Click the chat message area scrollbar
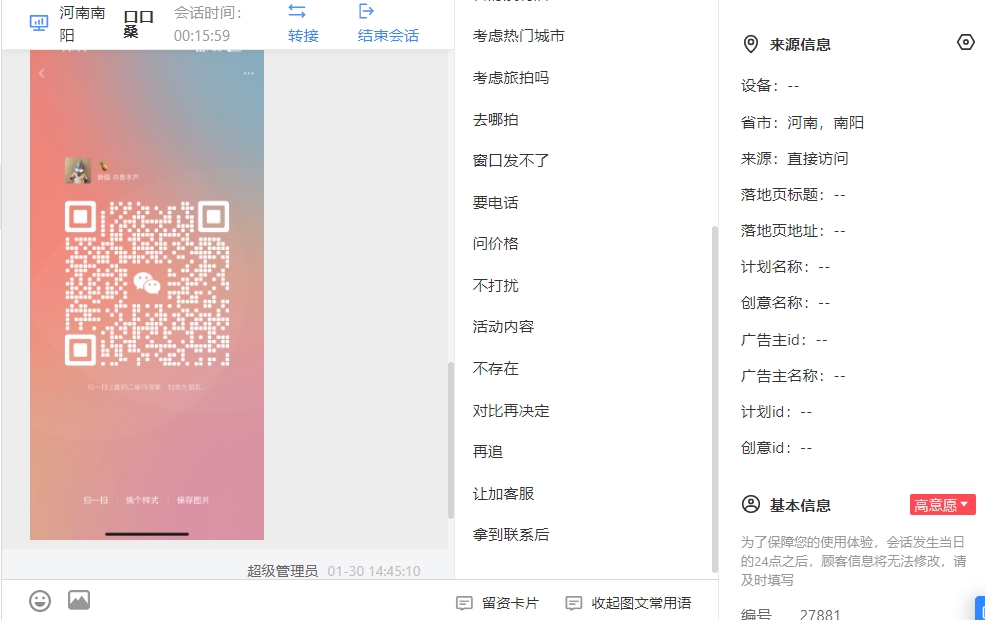The height and width of the screenshot is (620, 985). point(450,440)
